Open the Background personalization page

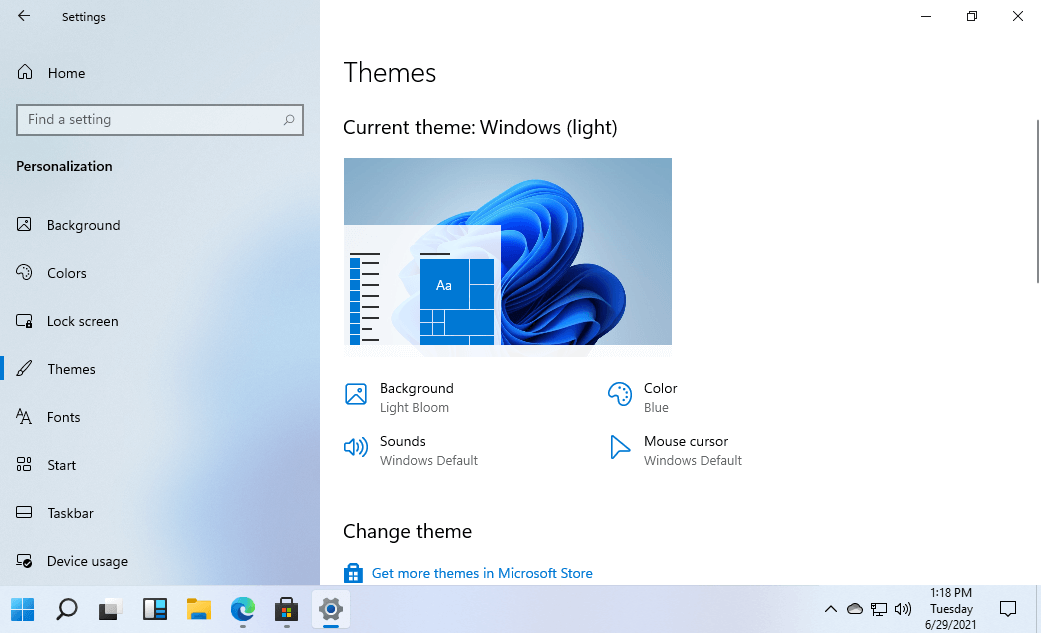[69, 225]
